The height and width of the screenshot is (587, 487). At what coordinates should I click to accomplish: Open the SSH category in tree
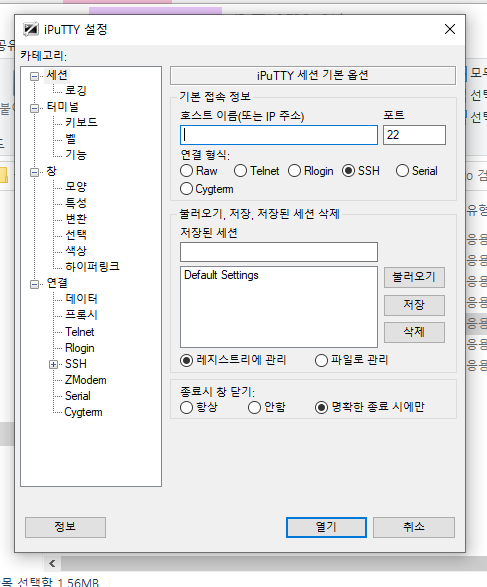click(76, 364)
